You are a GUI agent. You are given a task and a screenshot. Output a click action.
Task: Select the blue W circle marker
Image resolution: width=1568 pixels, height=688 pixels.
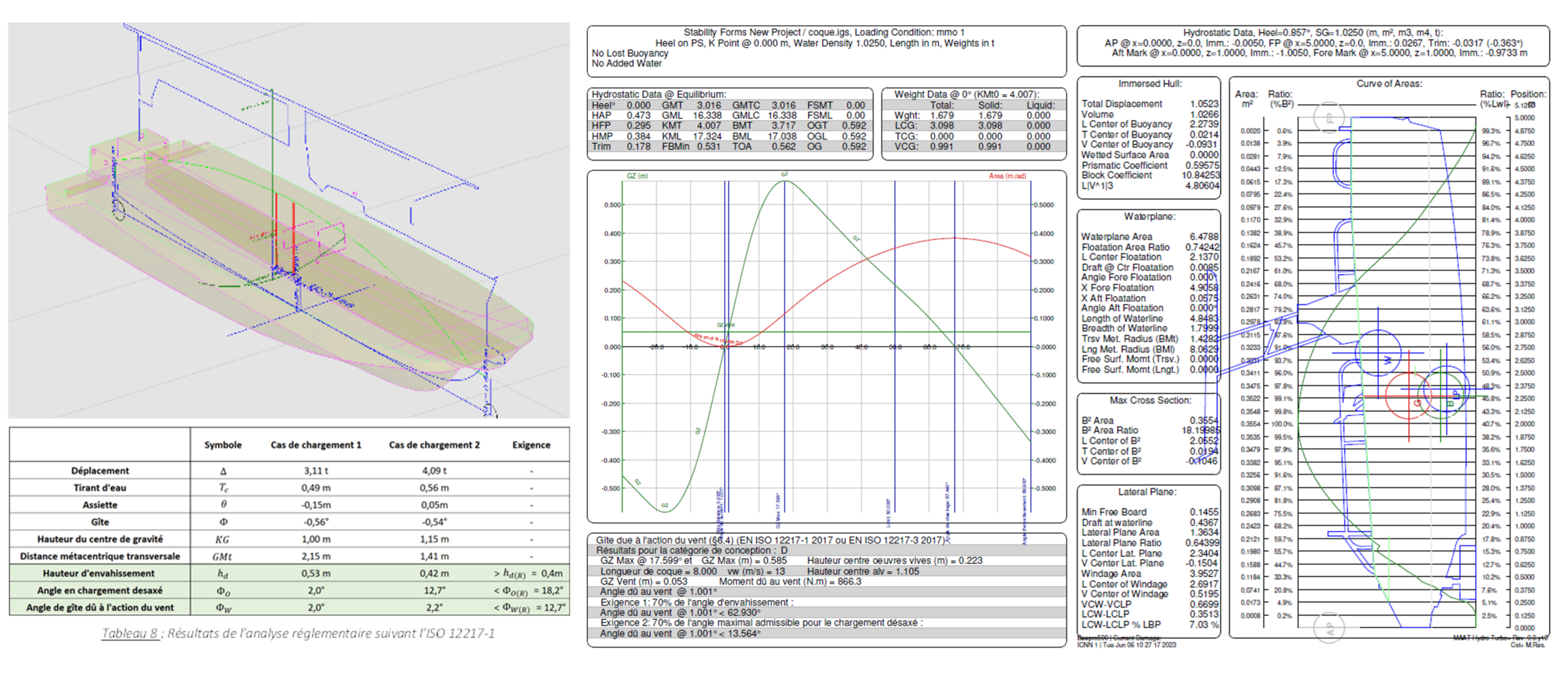click(1378, 352)
